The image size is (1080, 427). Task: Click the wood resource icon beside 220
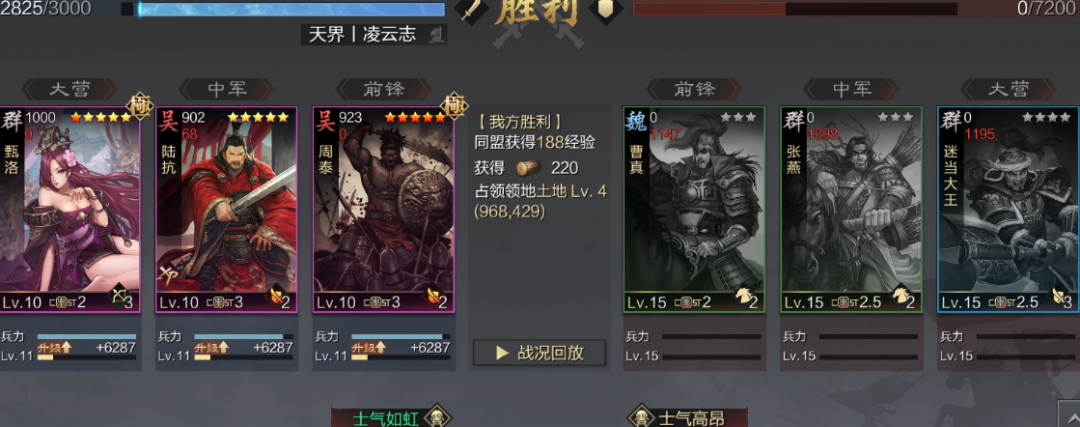(528, 167)
